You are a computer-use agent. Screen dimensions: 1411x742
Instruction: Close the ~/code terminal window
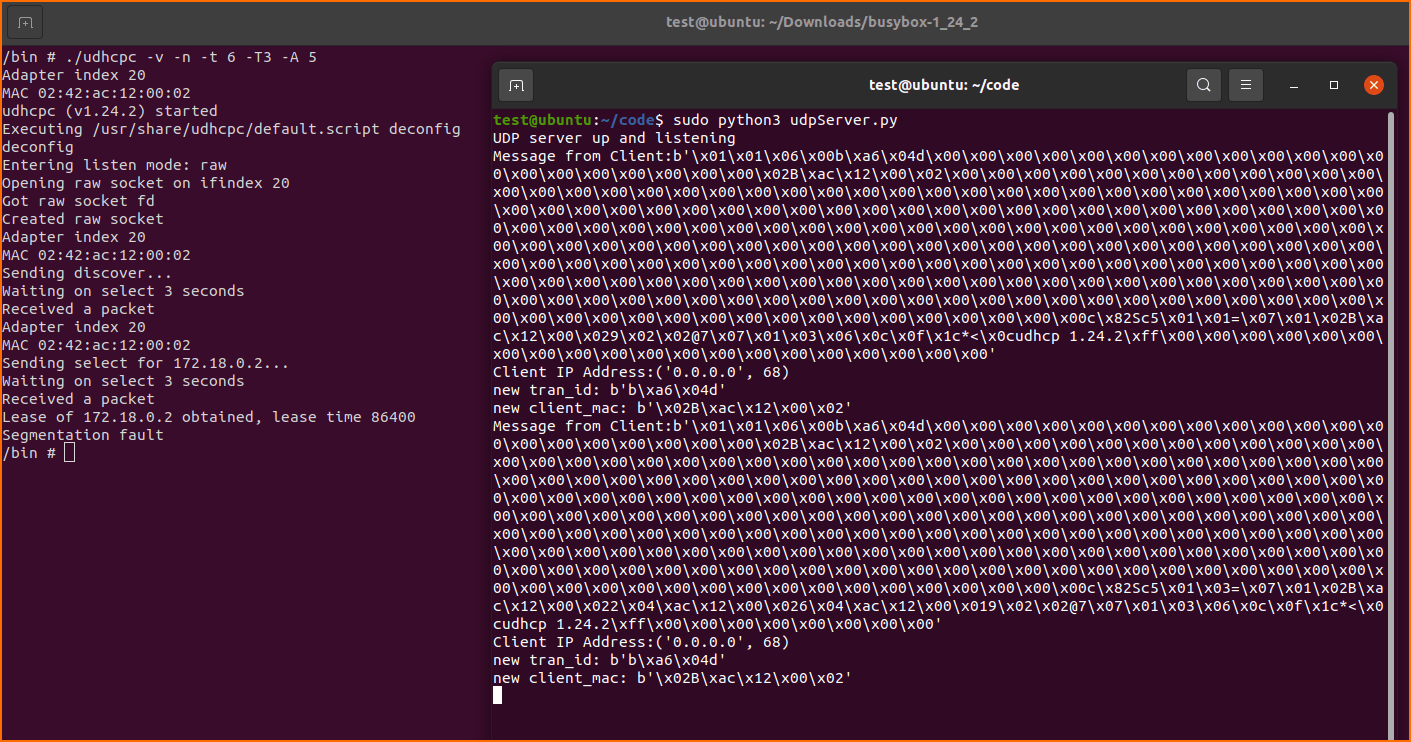click(x=1374, y=85)
